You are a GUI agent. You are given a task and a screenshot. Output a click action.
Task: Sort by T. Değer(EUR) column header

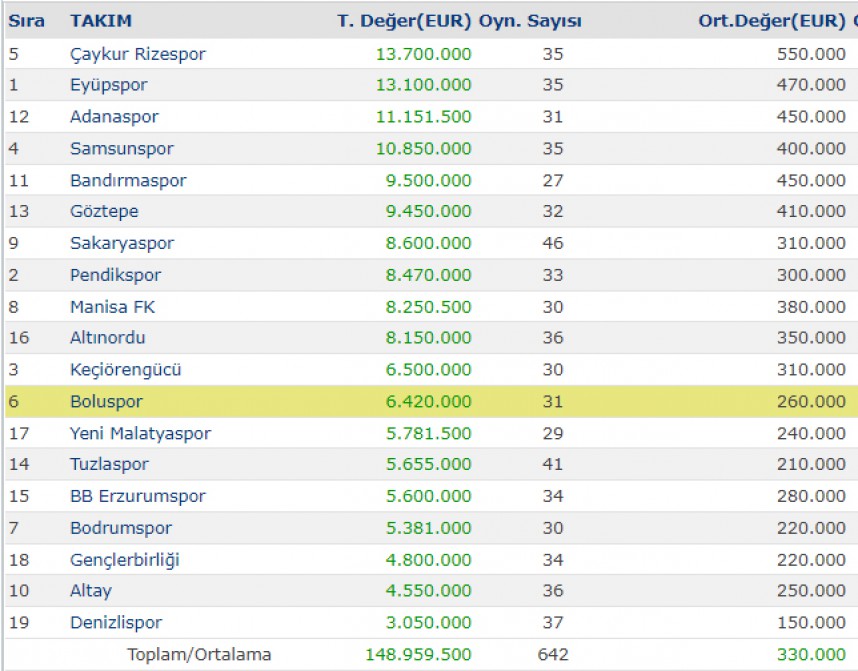404,21
